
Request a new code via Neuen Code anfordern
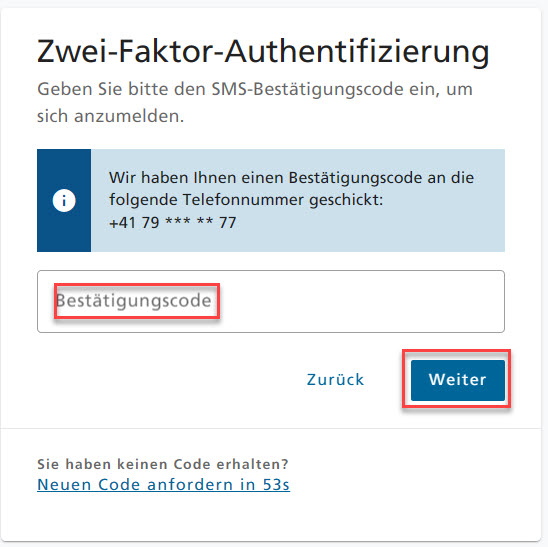164,485
